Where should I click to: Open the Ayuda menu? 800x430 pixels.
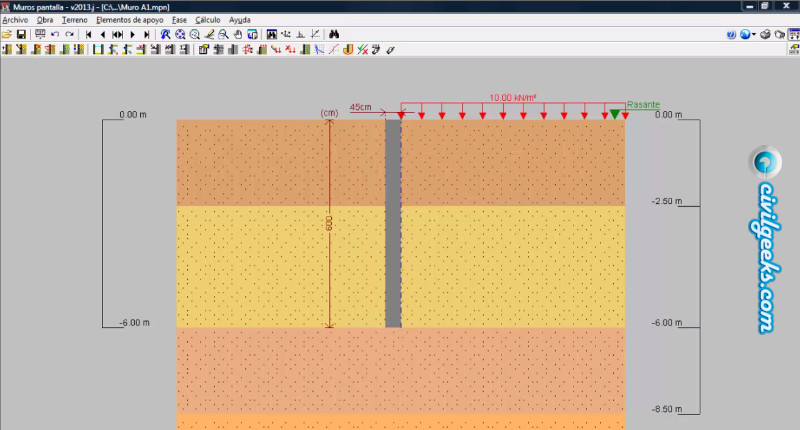point(240,20)
